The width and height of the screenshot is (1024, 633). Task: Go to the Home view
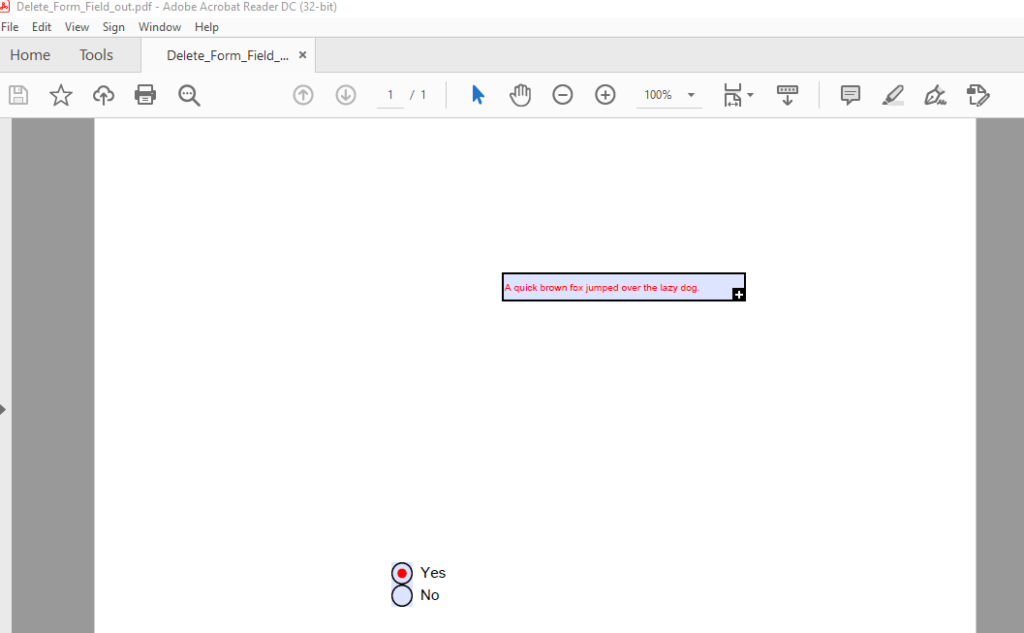30,55
